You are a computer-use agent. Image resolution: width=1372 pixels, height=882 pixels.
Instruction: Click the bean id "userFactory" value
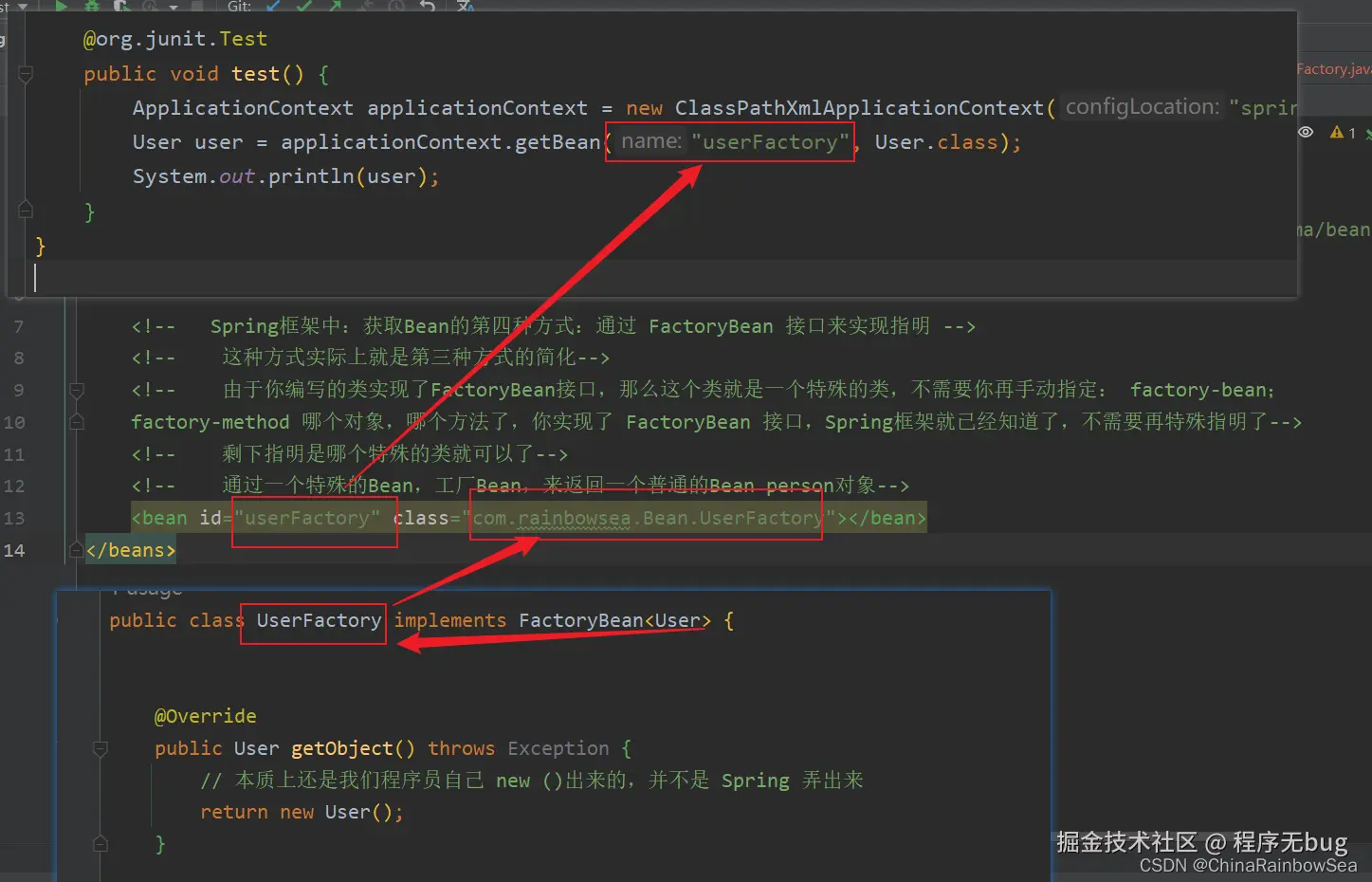tap(308, 518)
